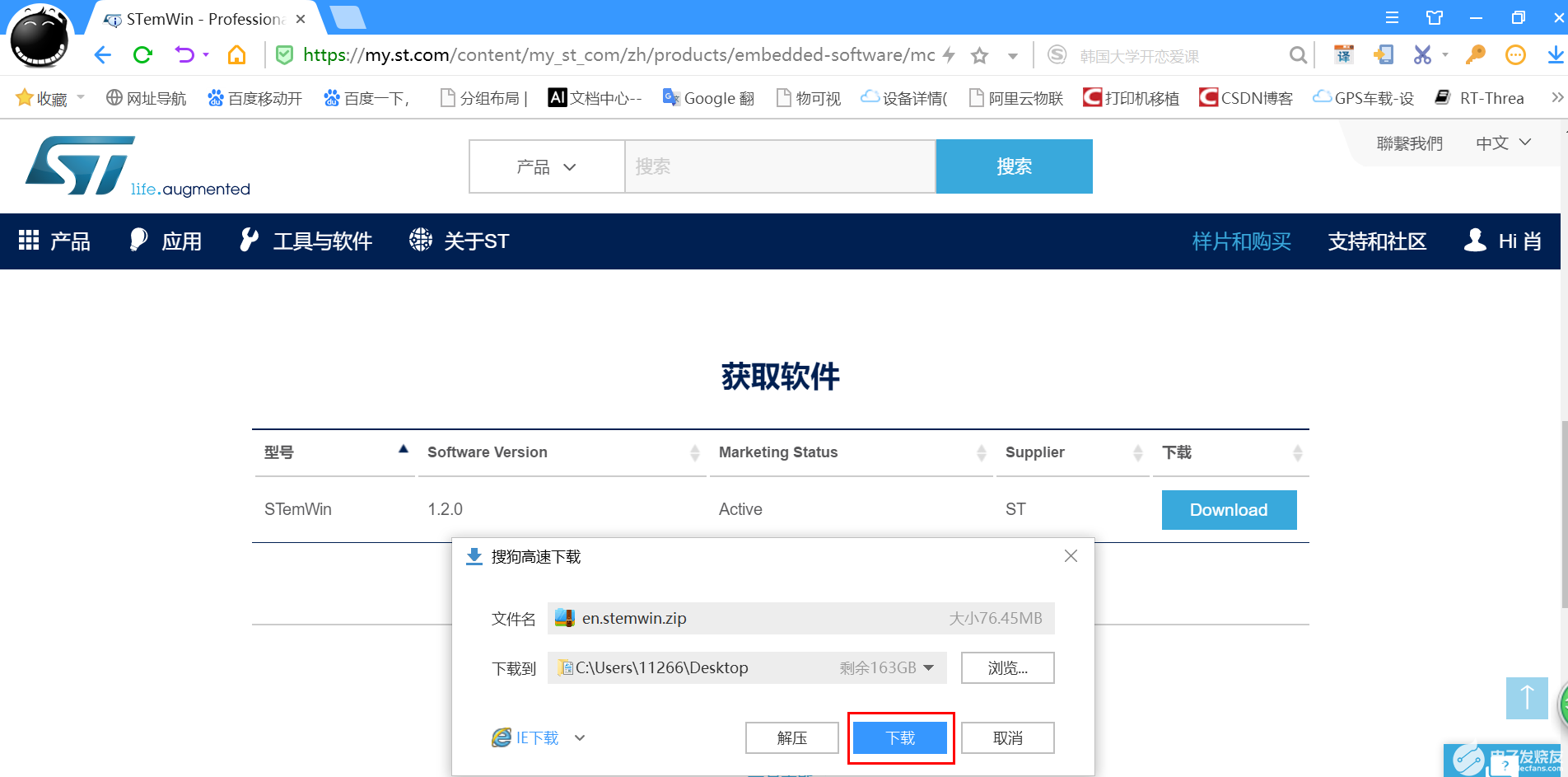Open the 关于ST menu
Viewport: 1568px width, 777px height.
click(x=460, y=241)
